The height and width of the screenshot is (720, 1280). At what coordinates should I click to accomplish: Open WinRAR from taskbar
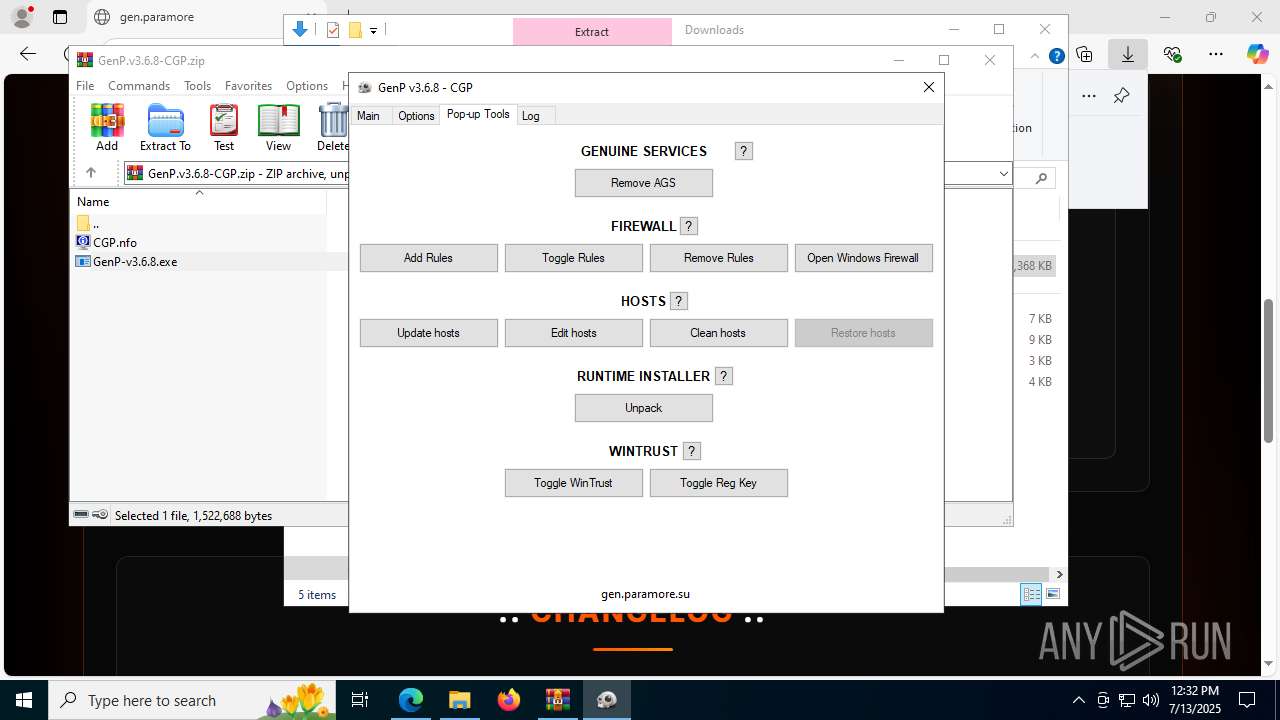(x=558, y=700)
